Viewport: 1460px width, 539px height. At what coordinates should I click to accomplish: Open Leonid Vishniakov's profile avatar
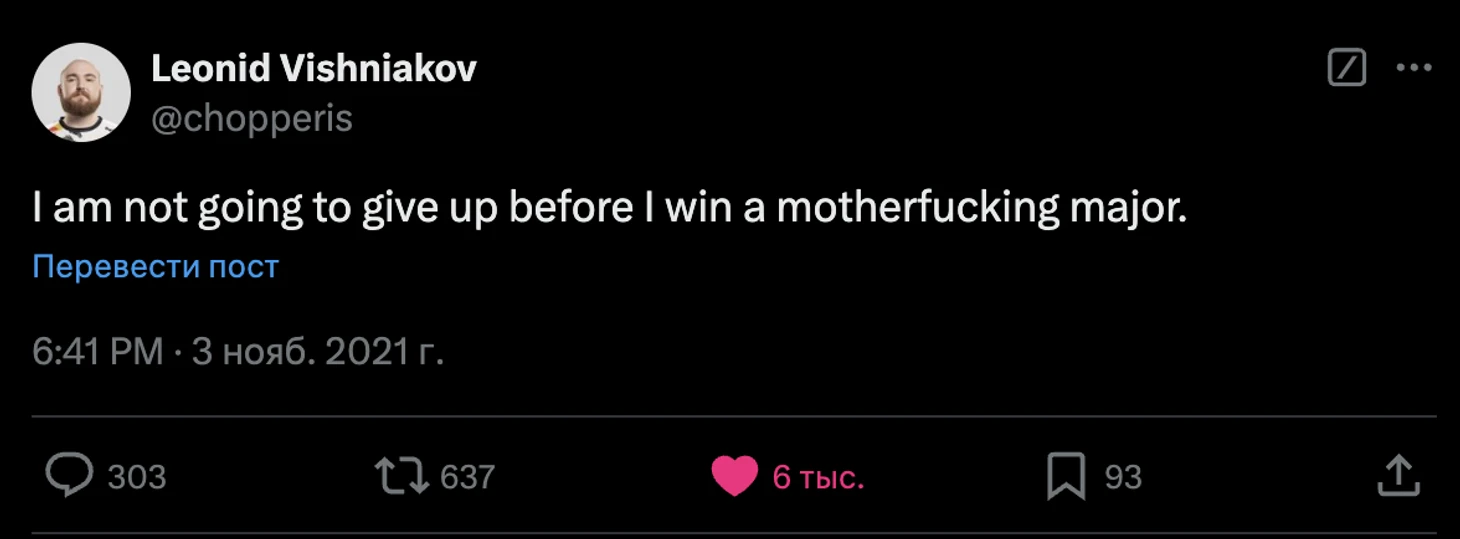pos(81,92)
